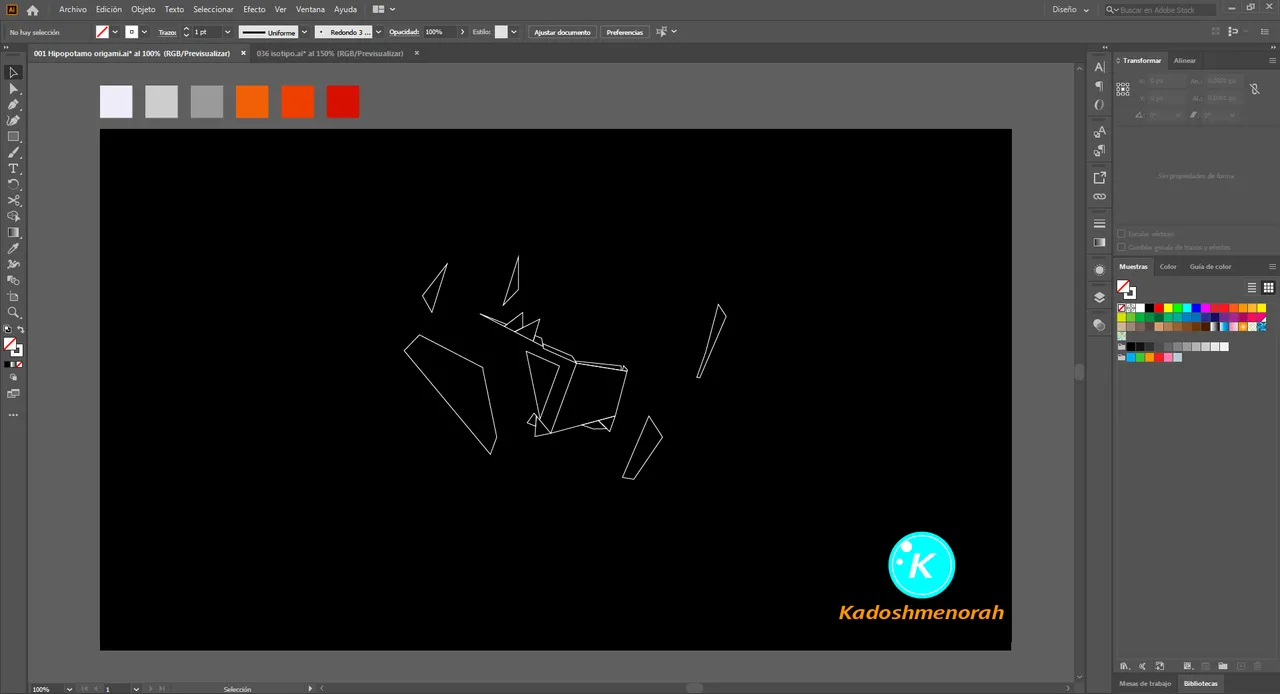1280x694 pixels.
Task: Open the Layers panel icon
Action: point(1099,297)
